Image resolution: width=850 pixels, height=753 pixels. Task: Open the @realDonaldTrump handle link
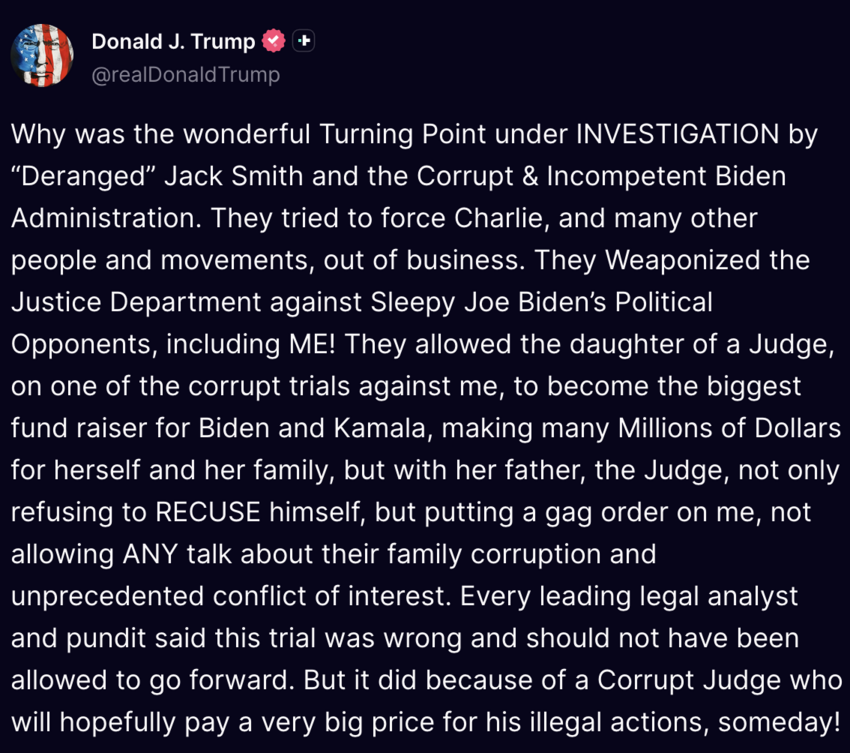coord(185,75)
